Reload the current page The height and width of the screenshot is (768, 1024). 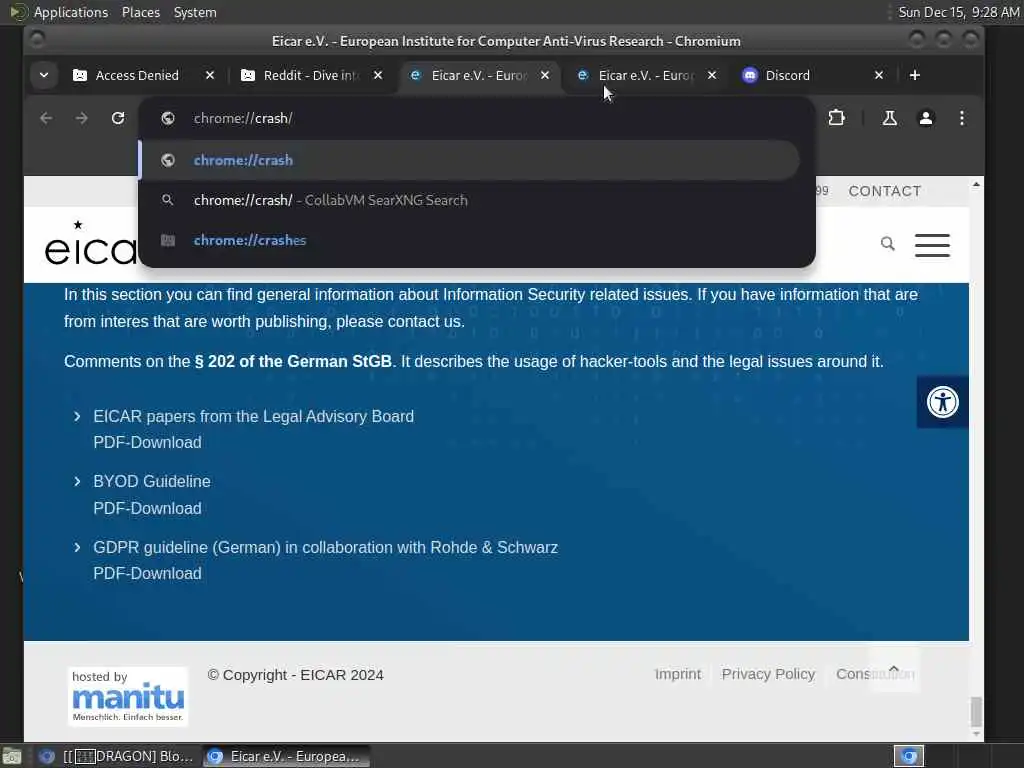[x=118, y=118]
